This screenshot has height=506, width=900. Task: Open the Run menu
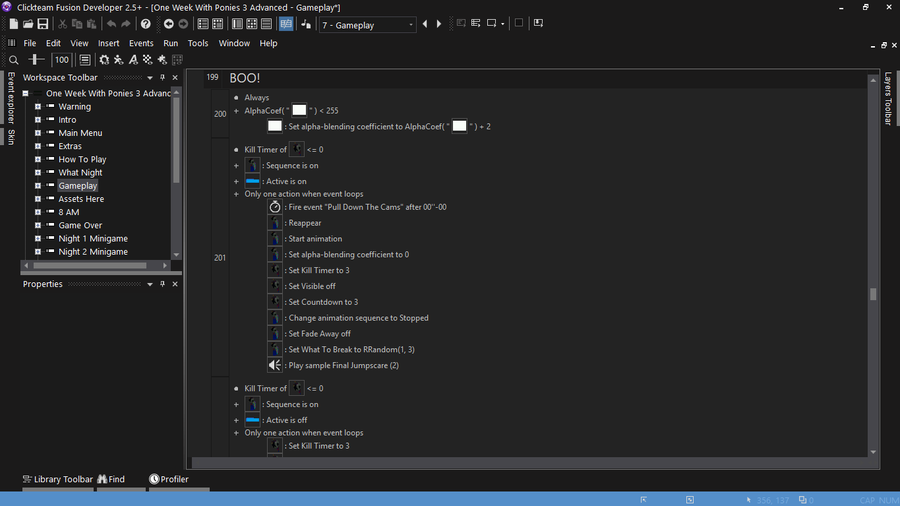coord(170,43)
